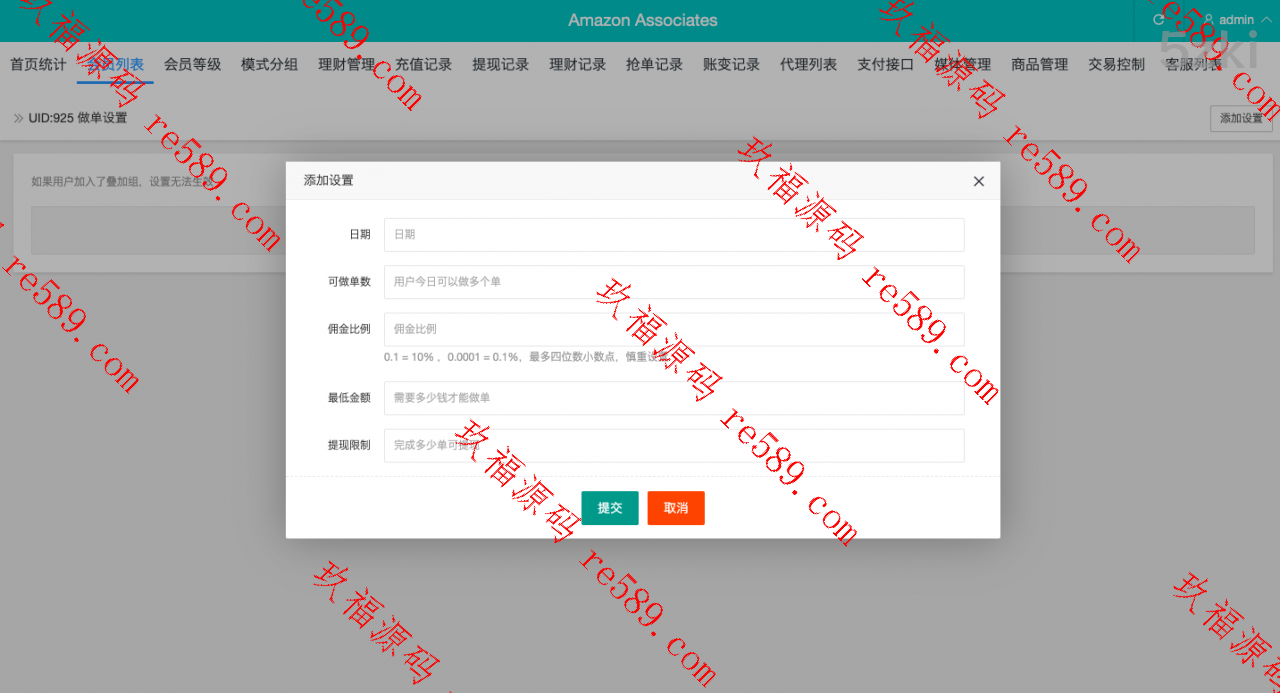The width and height of the screenshot is (1280, 693).
Task: Click the 提现限制 input field
Action: click(673, 445)
